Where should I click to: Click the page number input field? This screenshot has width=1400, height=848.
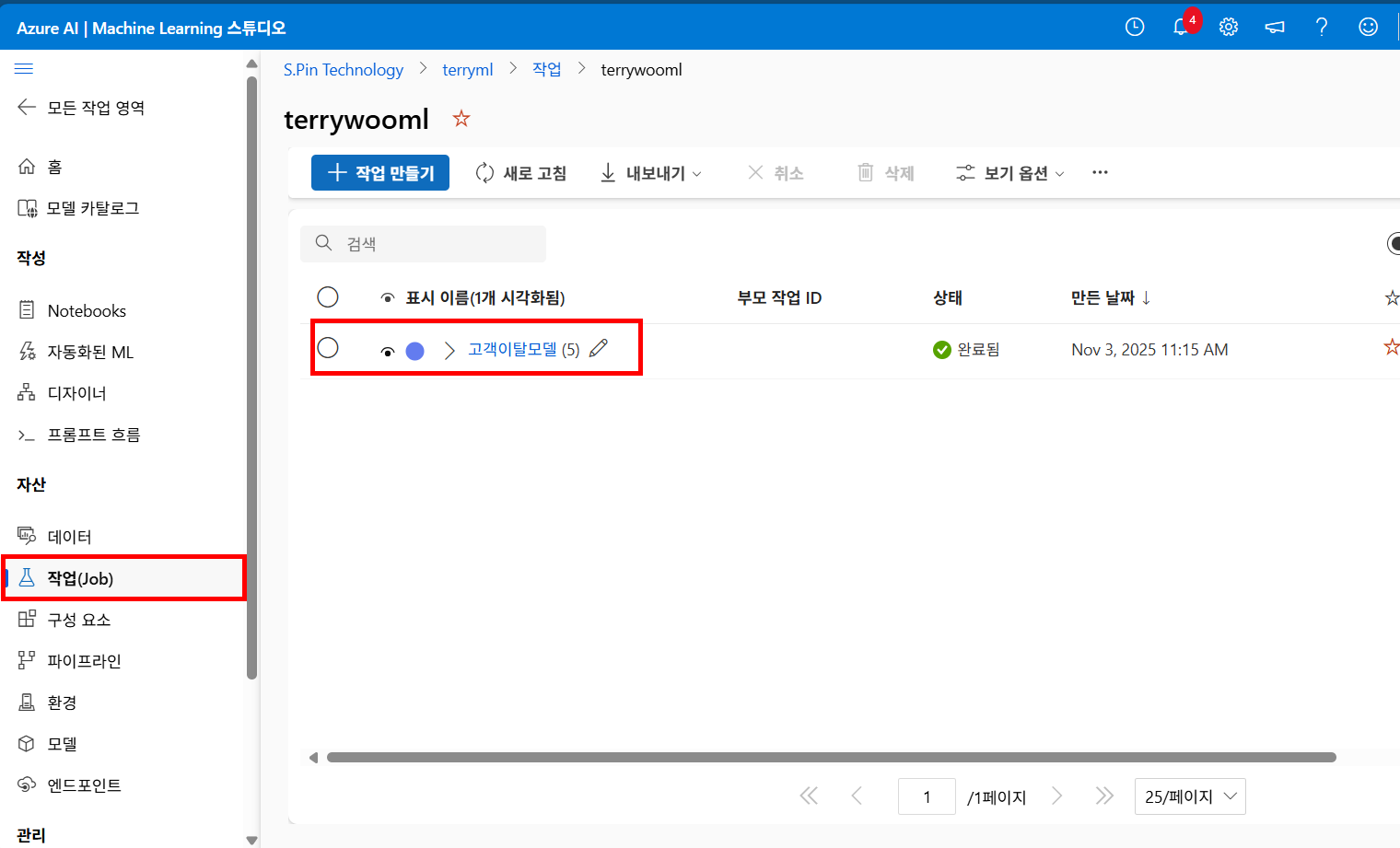click(927, 796)
